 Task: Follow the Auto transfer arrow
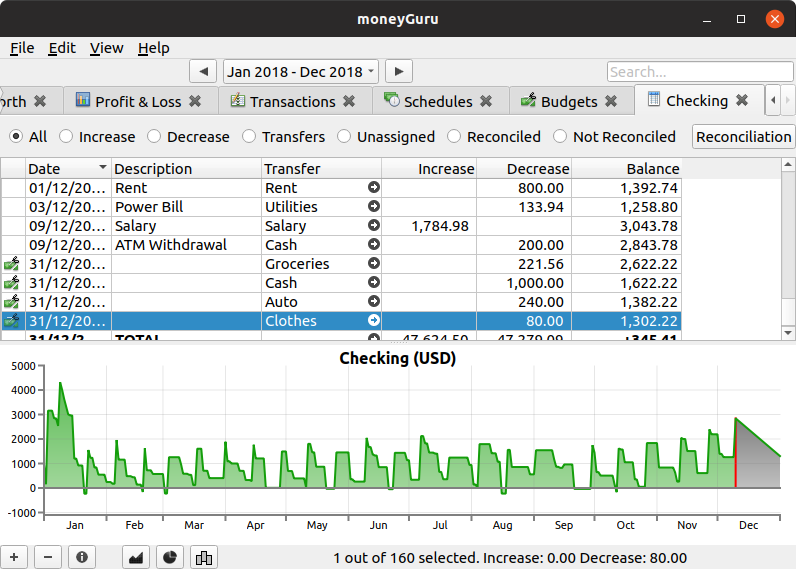[374, 302]
